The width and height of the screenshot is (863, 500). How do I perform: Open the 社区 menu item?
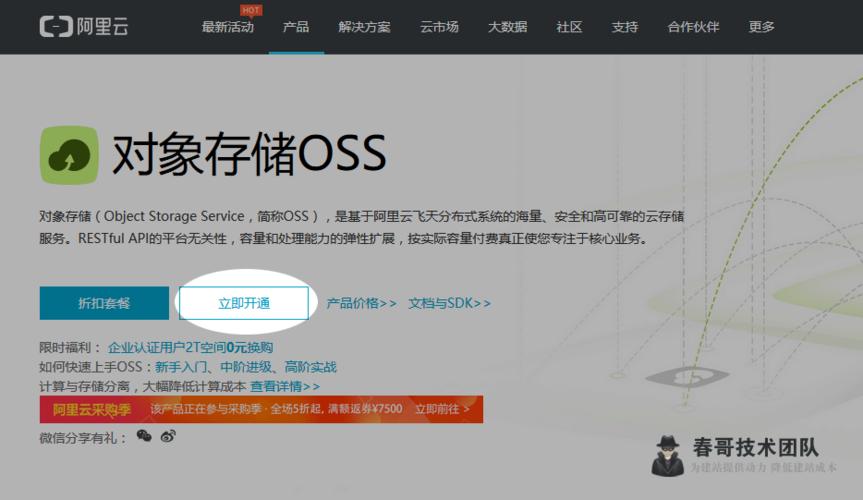(x=569, y=27)
